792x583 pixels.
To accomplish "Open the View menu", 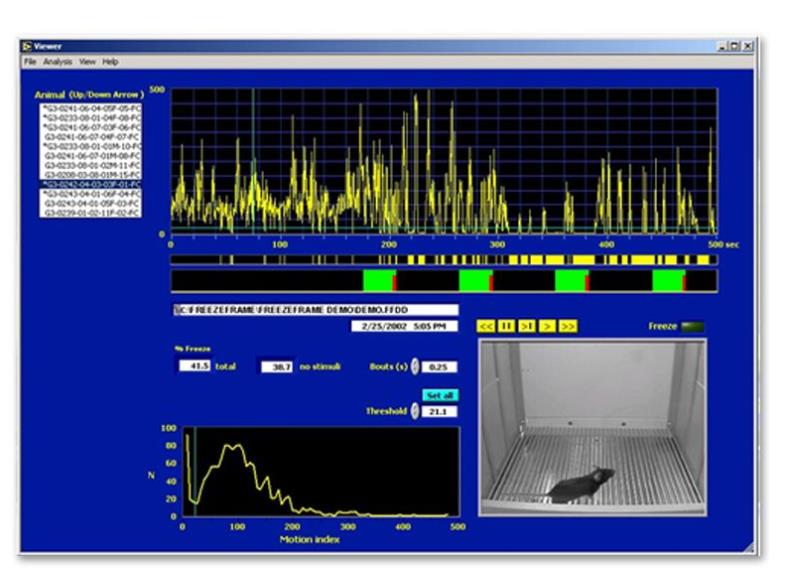I will coord(87,62).
